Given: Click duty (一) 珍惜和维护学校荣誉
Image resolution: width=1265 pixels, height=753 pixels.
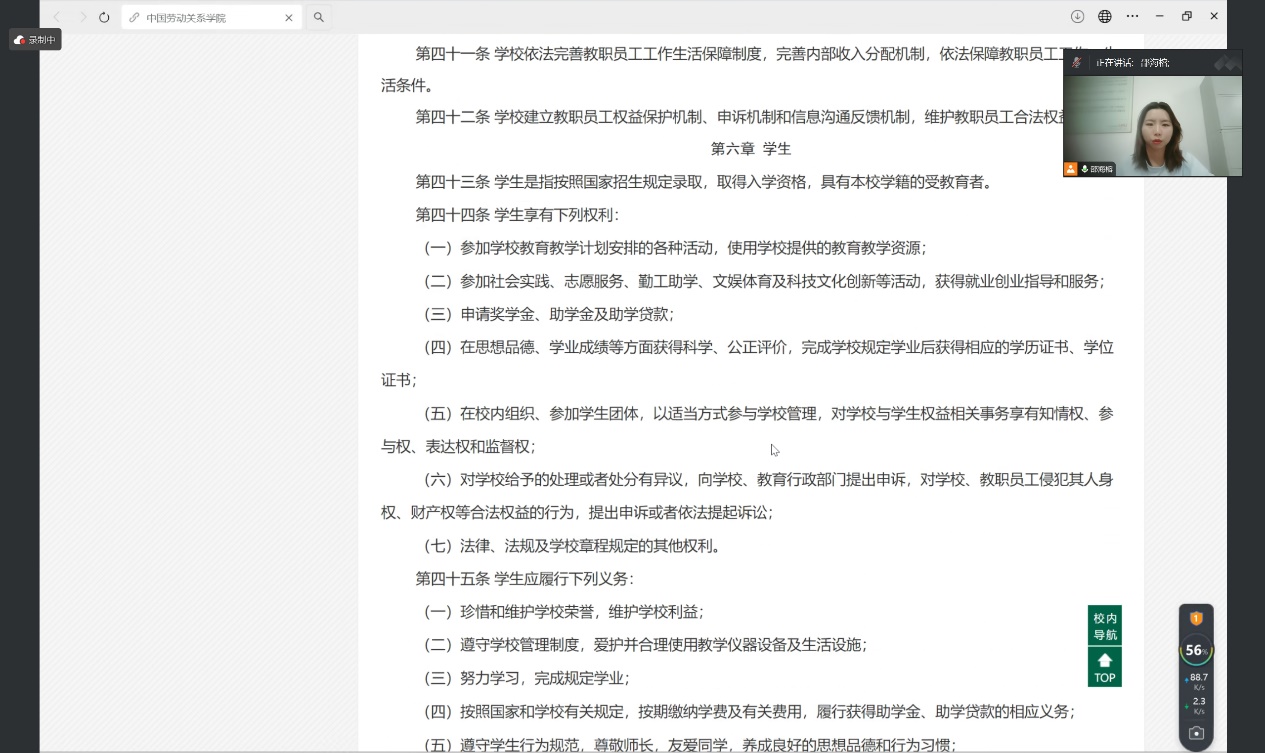Looking at the screenshot, I should coord(564,611).
